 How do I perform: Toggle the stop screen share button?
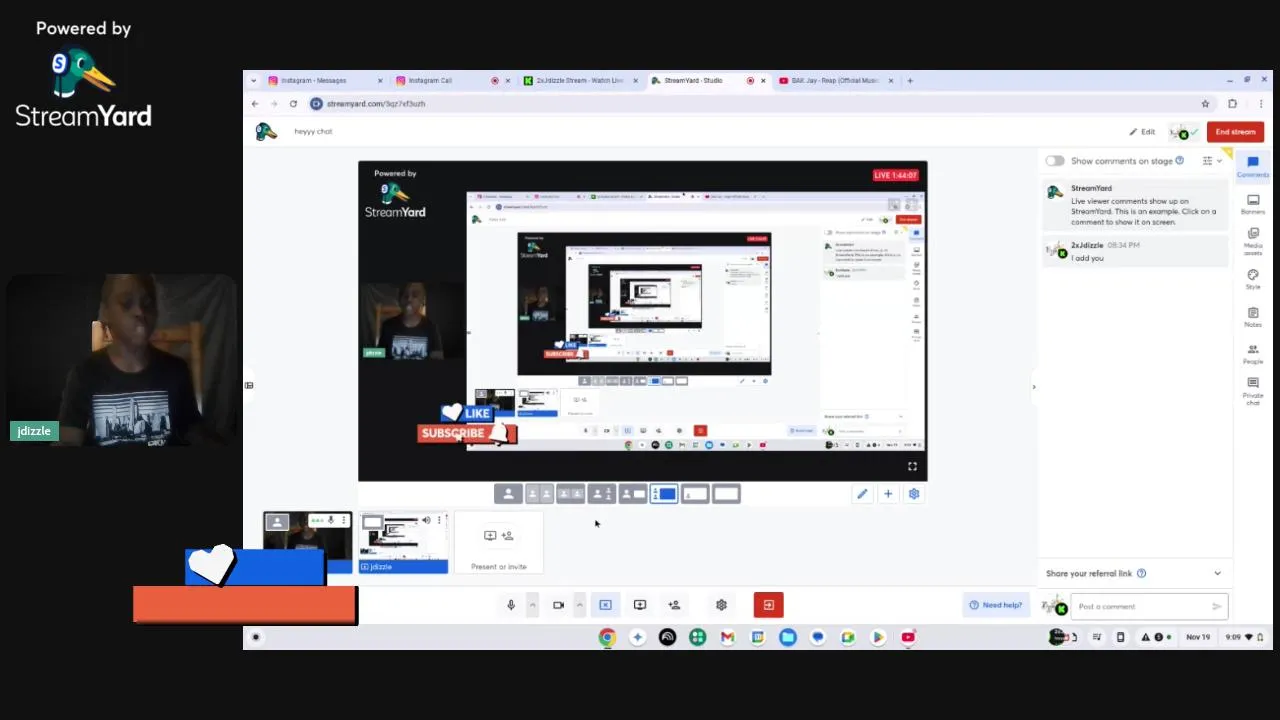[x=605, y=605]
